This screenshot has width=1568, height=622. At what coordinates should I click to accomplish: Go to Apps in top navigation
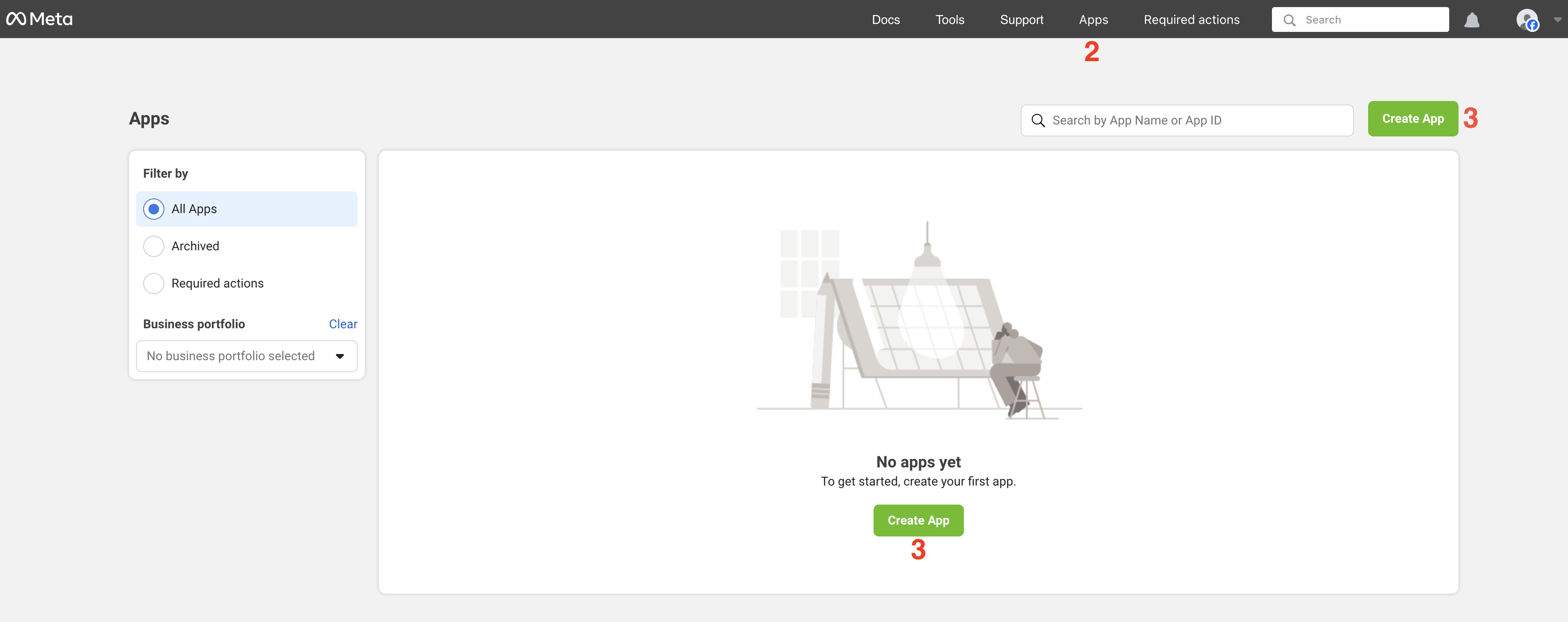(1093, 19)
